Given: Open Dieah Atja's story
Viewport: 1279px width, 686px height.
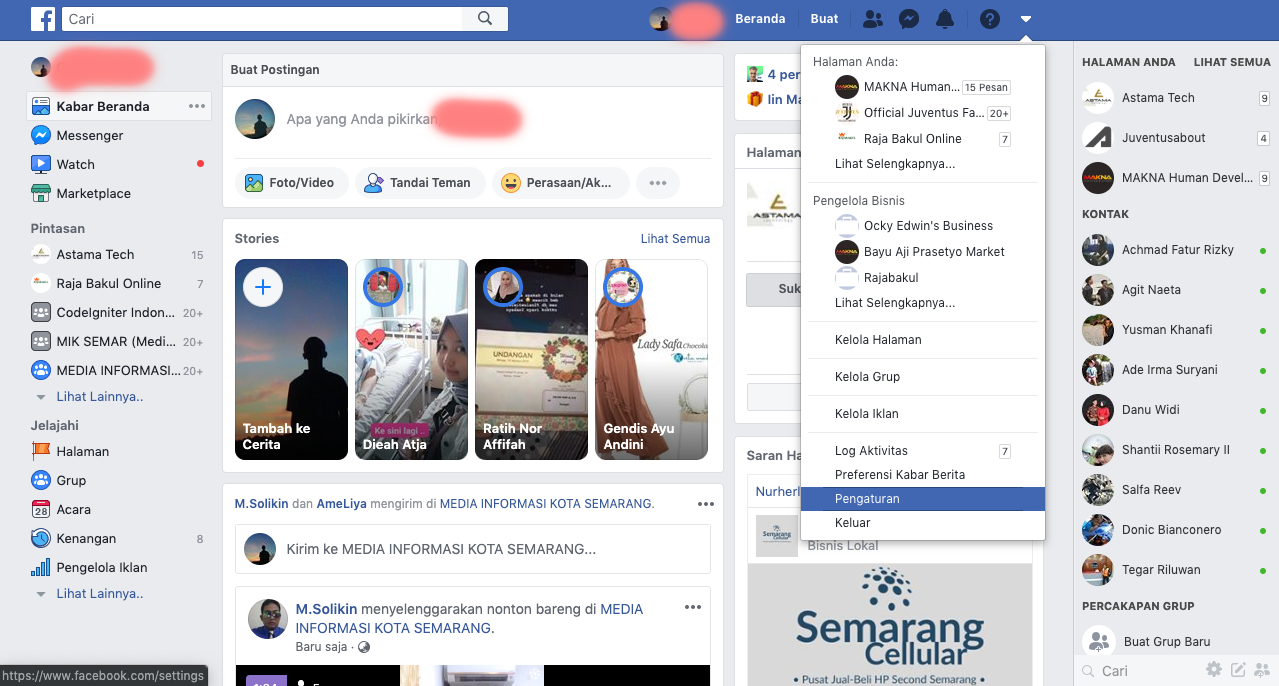Looking at the screenshot, I should [x=411, y=359].
